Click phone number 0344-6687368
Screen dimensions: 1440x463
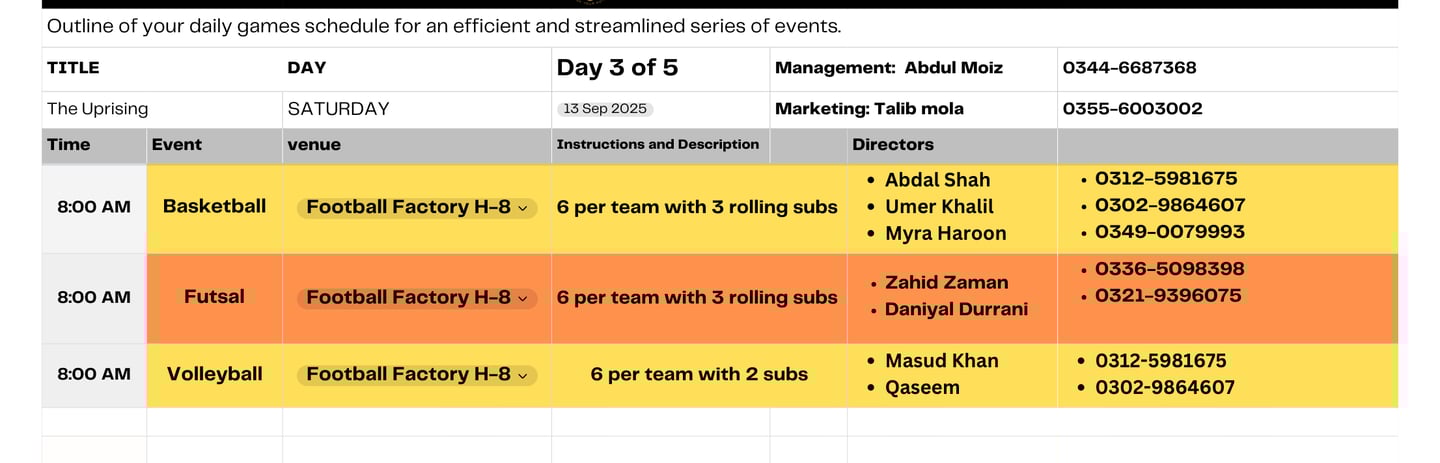pos(1129,68)
